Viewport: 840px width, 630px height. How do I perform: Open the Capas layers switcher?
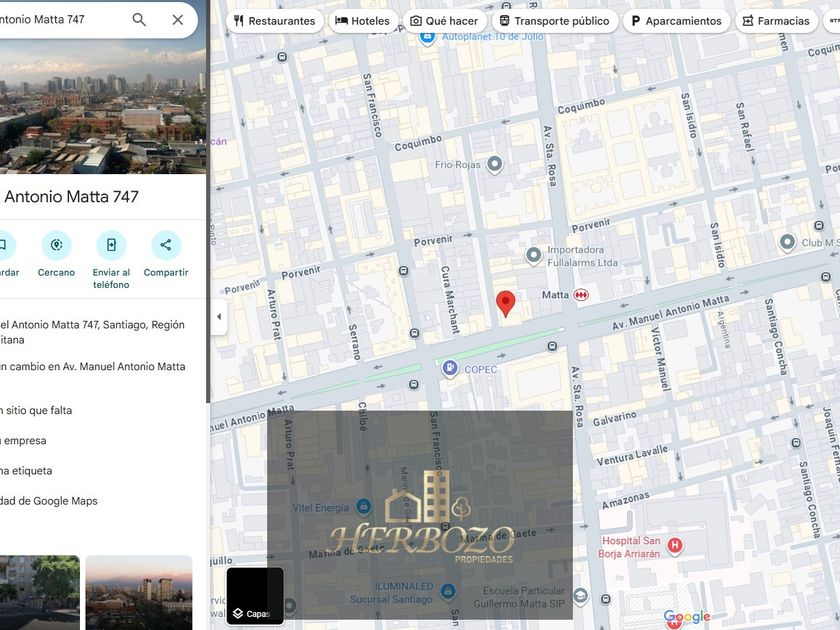[255, 596]
